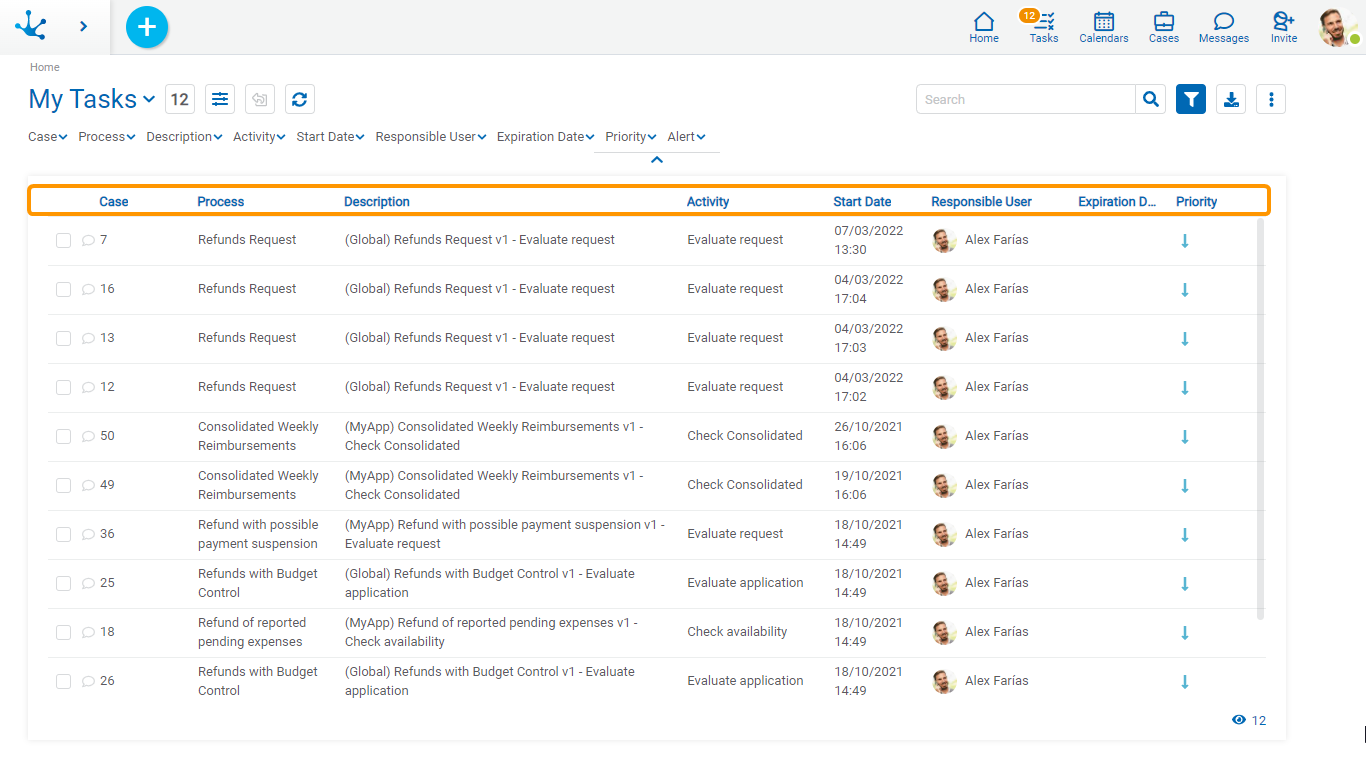Open the Messages chat icon

(x=1223, y=27)
